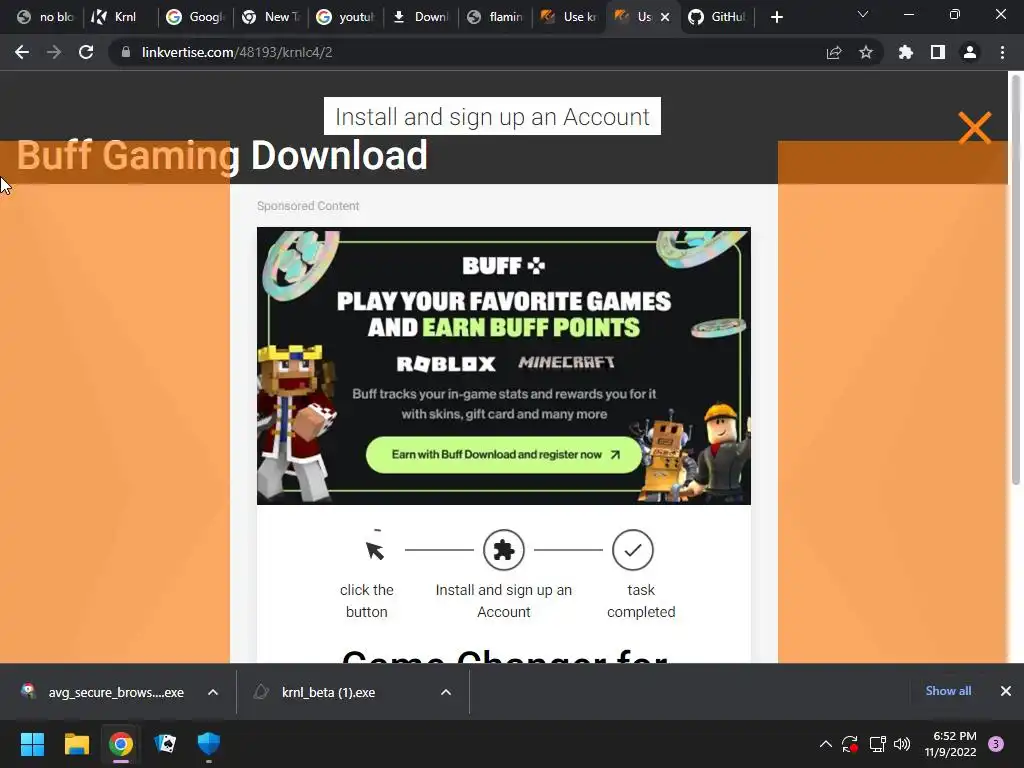This screenshot has height=768, width=1024.
Task: Expand avg_secure_brows download options arrow
Action: coord(213,692)
